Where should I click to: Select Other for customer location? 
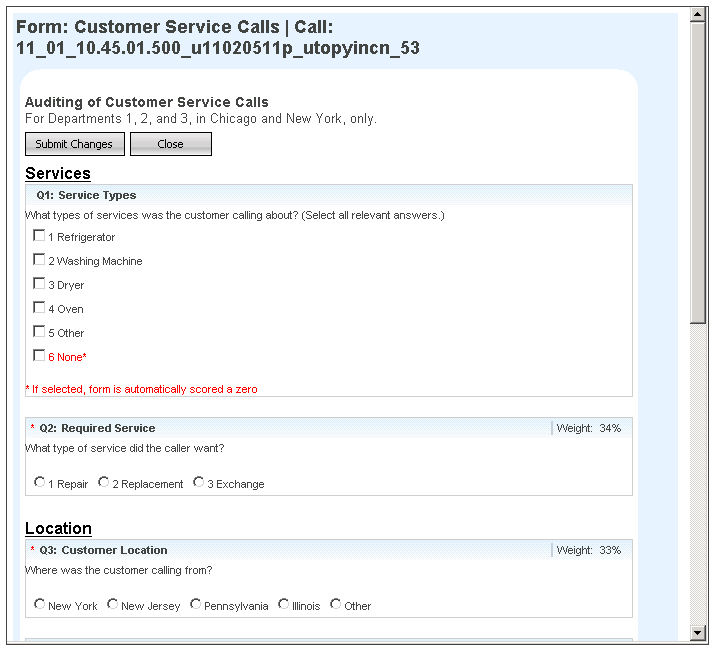tap(336, 605)
